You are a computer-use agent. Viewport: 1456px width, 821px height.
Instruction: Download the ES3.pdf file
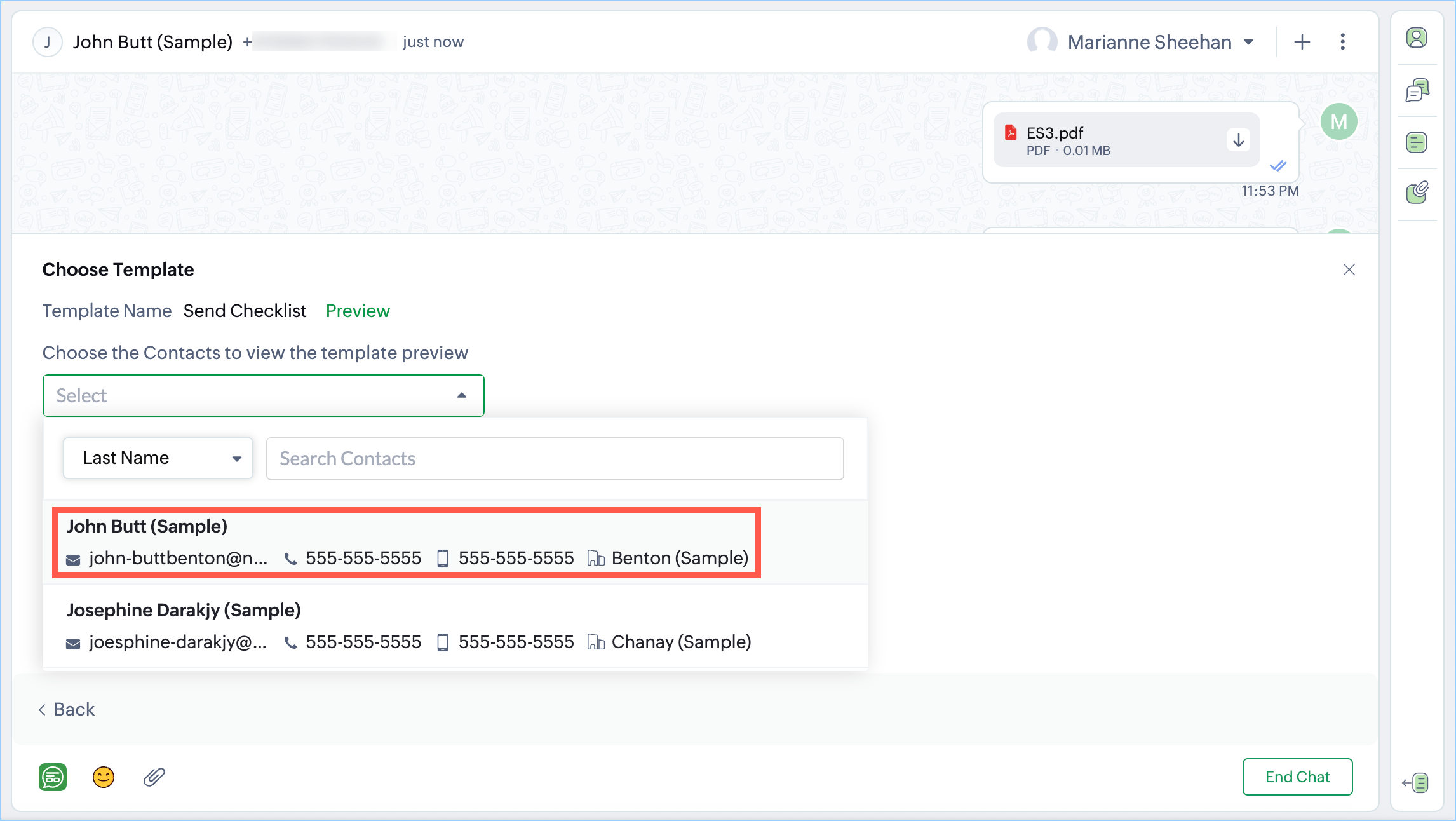click(1238, 140)
